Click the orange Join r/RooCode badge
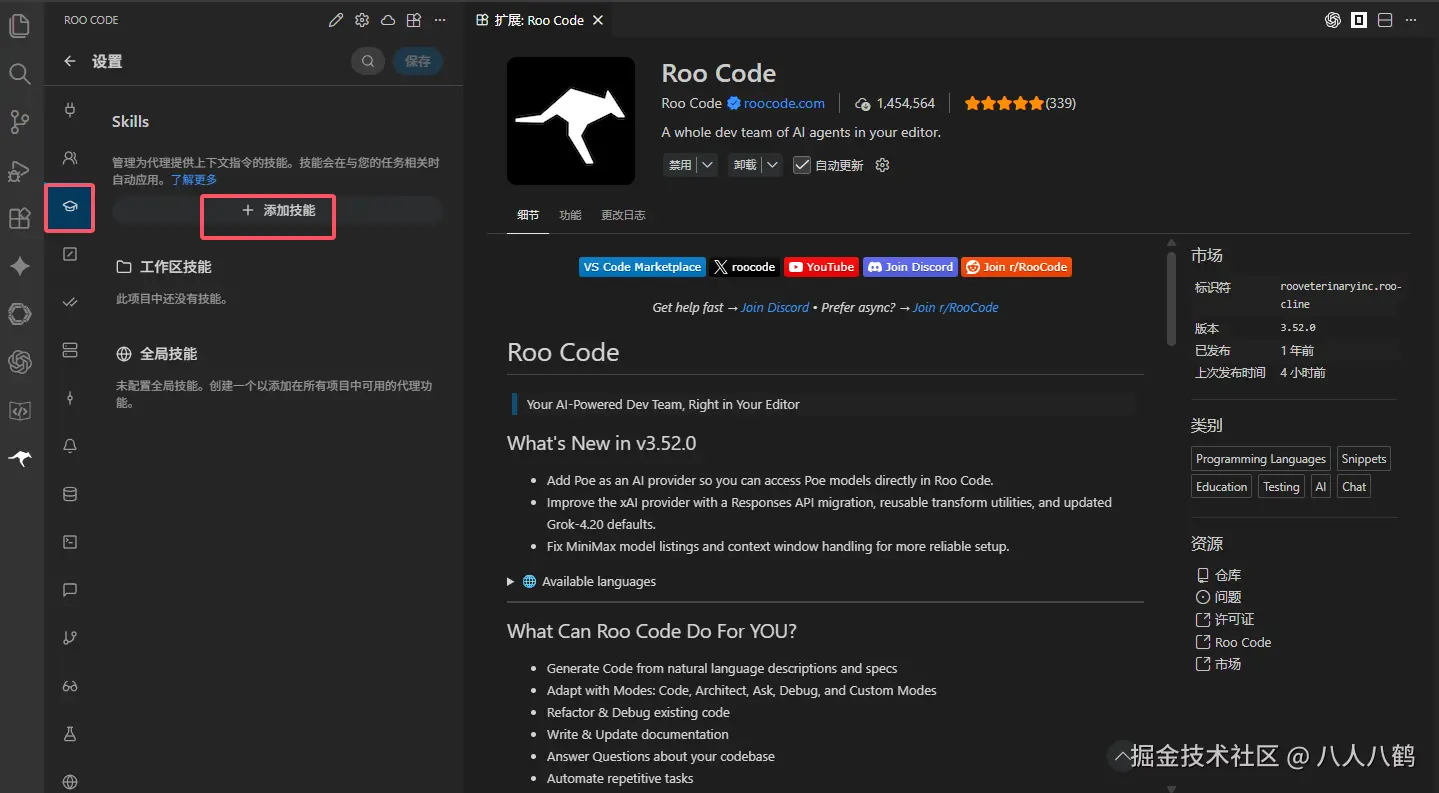The image size is (1439, 793). 1016,267
